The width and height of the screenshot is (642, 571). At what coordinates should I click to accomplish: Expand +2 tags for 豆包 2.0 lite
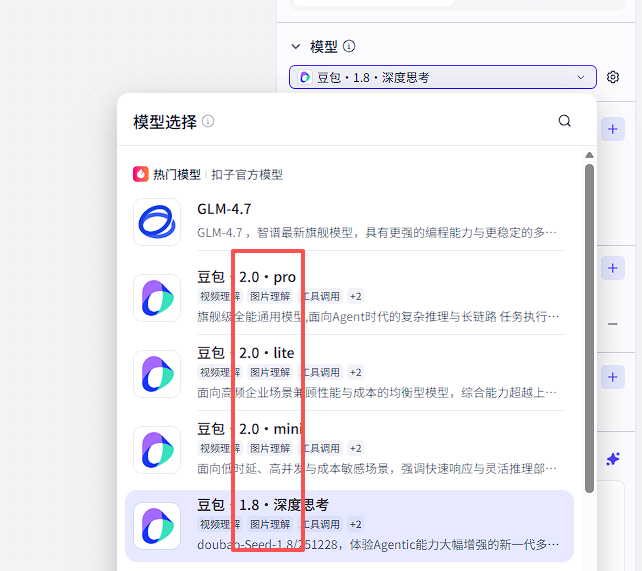tap(355, 372)
